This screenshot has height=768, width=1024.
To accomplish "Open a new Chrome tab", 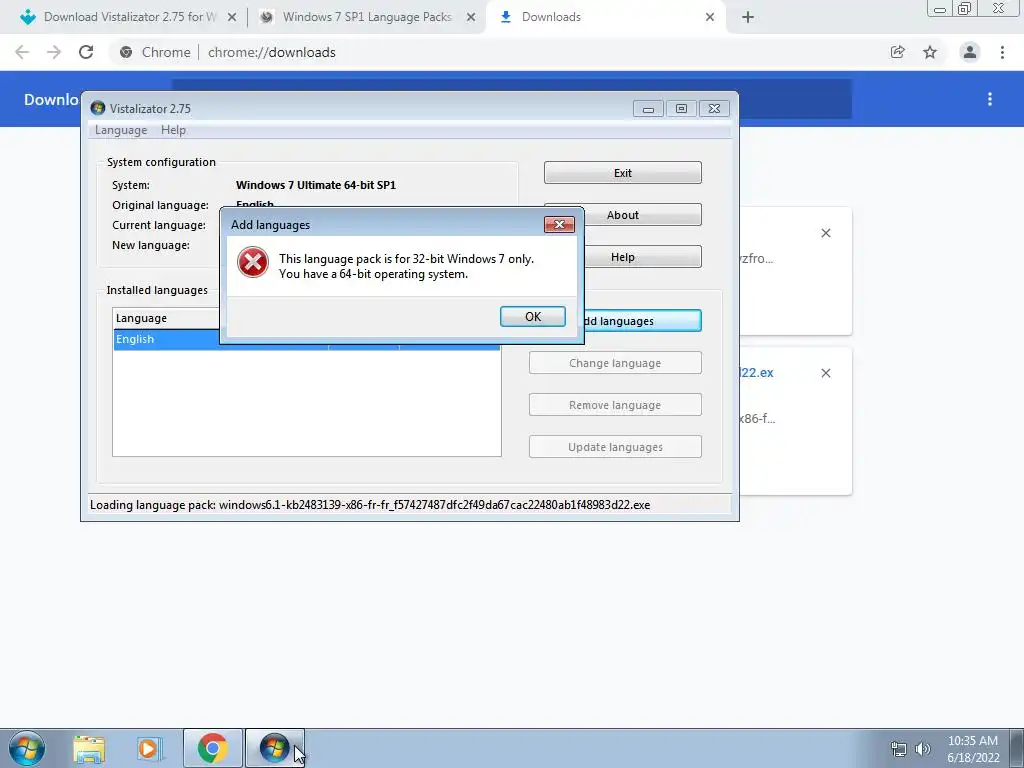I will coord(748,18).
